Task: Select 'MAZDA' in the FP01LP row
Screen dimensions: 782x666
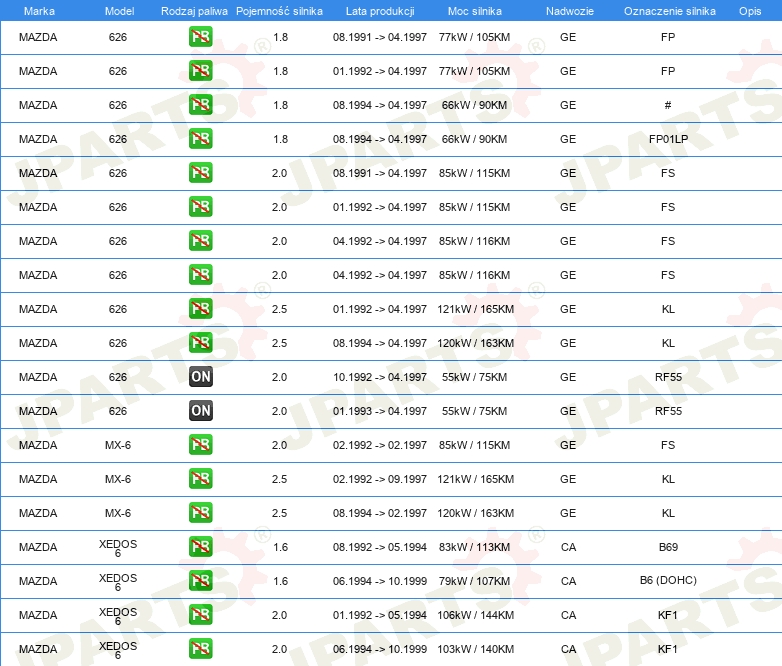Action: (x=38, y=139)
